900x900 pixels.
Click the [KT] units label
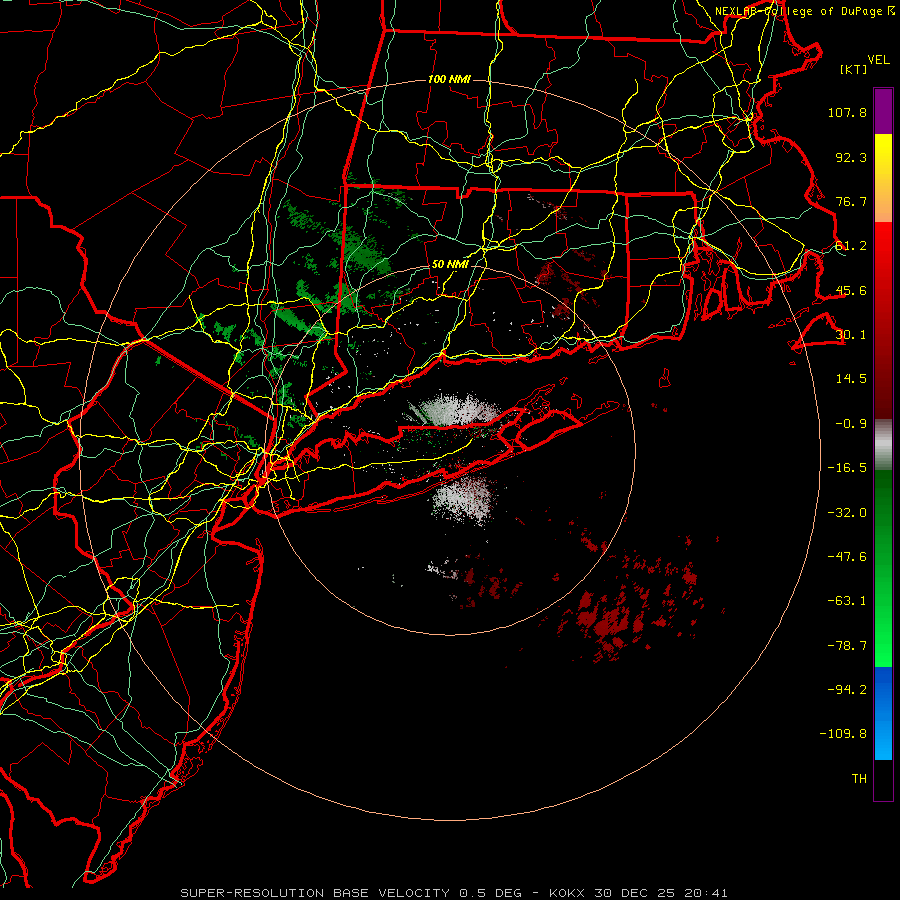tap(854, 69)
